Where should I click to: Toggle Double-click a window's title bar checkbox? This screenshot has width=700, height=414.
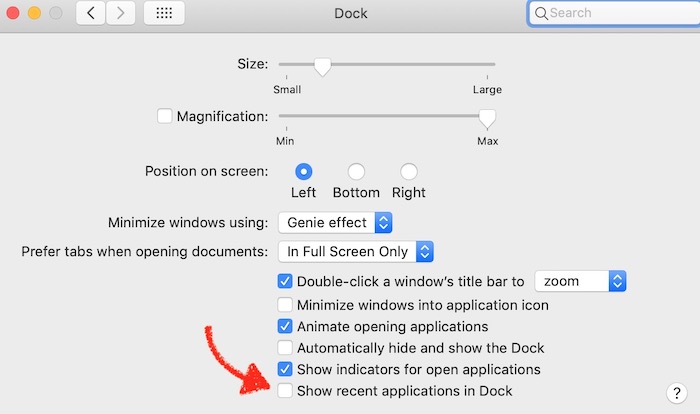pos(285,281)
